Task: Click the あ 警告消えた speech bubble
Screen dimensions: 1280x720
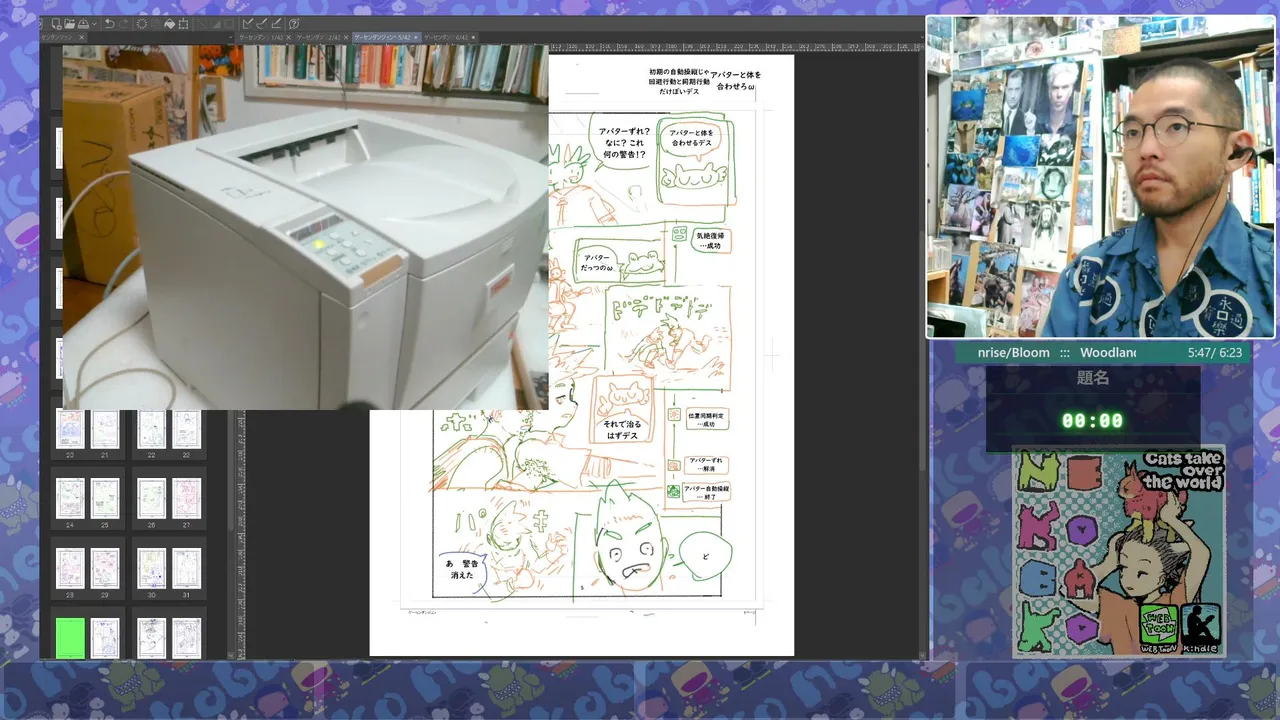Action: 461,569
